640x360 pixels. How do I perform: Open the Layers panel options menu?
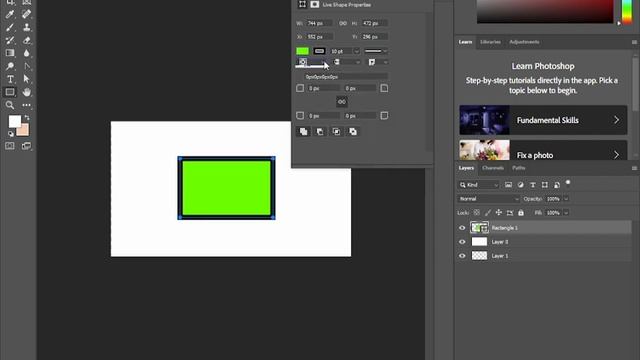(x=634, y=168)
